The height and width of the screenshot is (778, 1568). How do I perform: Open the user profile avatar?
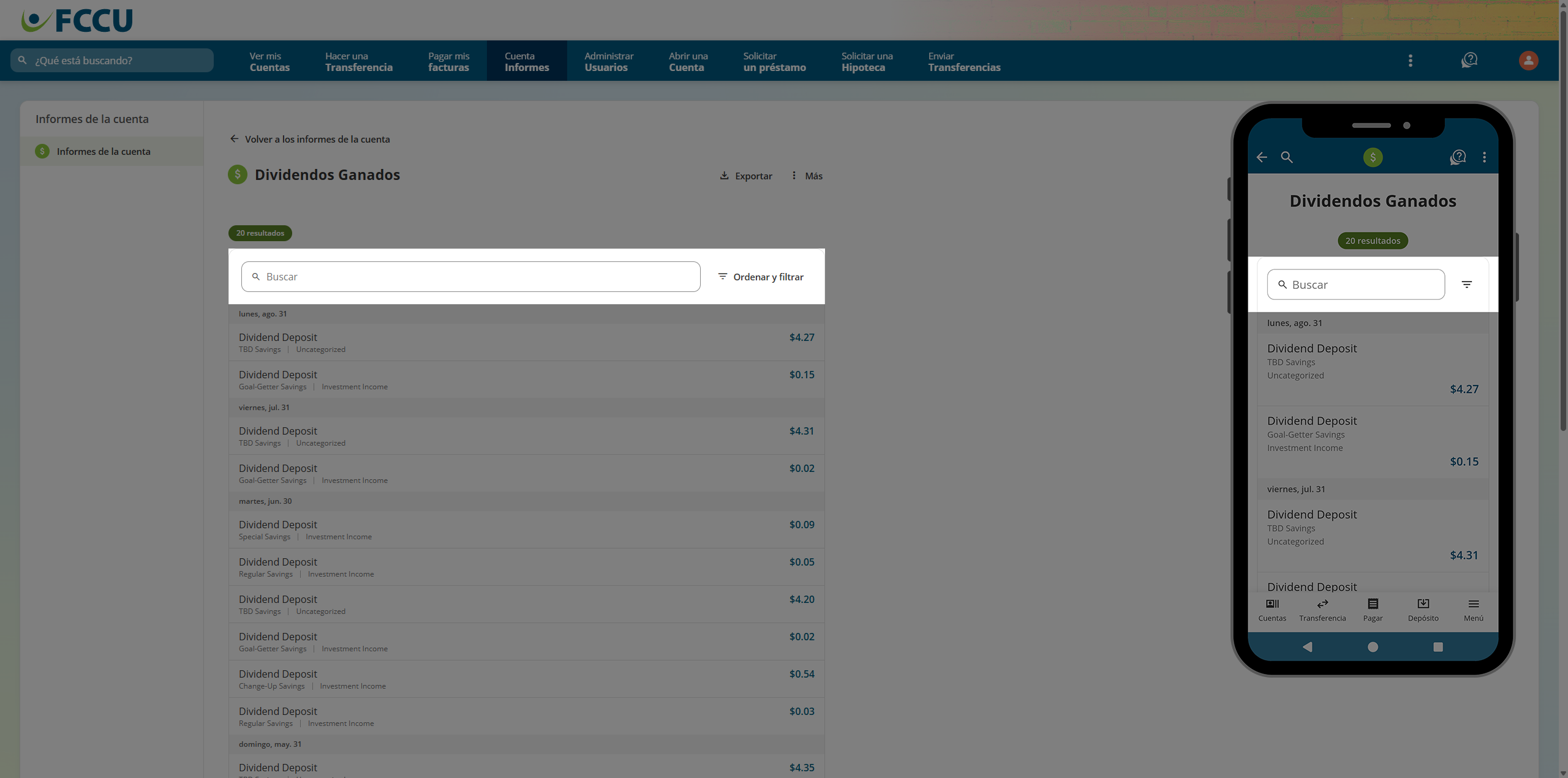1528,61
